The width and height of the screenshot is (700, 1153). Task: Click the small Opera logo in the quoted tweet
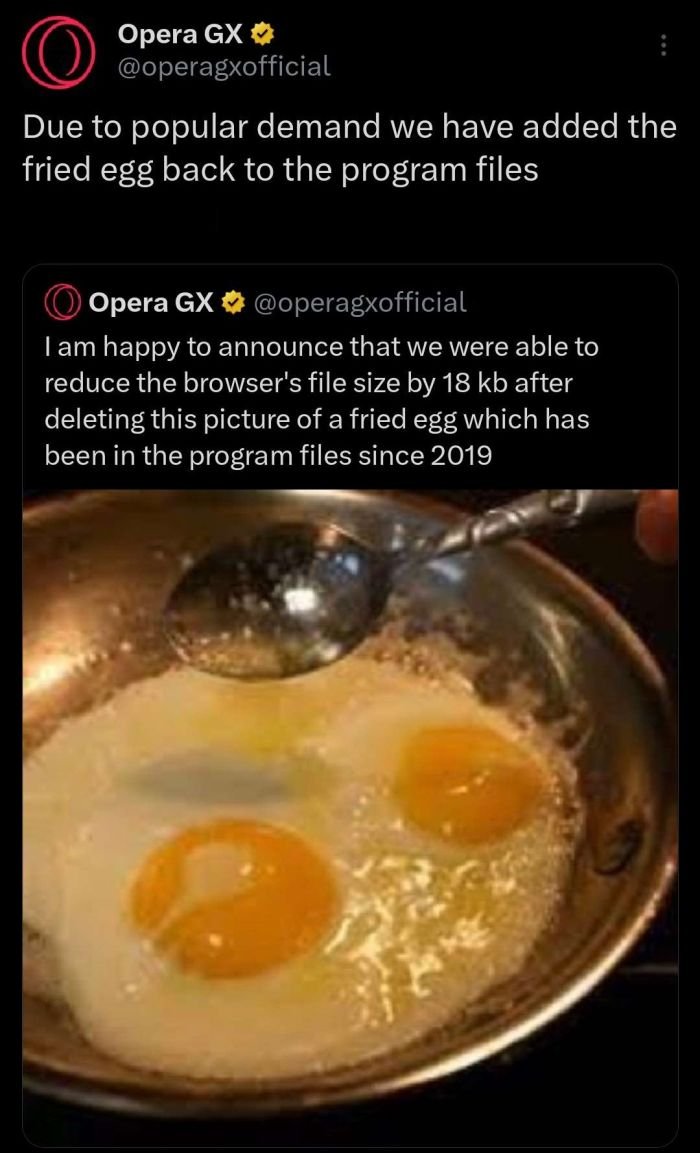coord(62,301)
